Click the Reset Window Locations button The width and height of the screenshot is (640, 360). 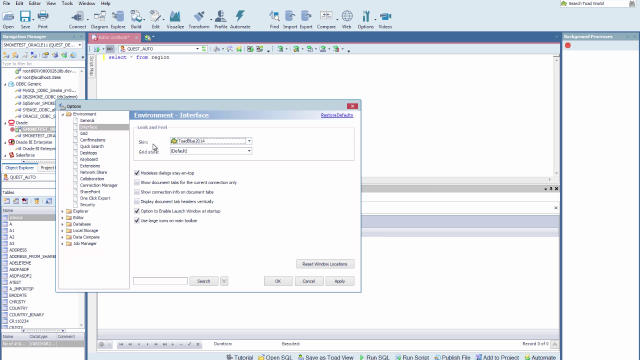coord(325,264)
